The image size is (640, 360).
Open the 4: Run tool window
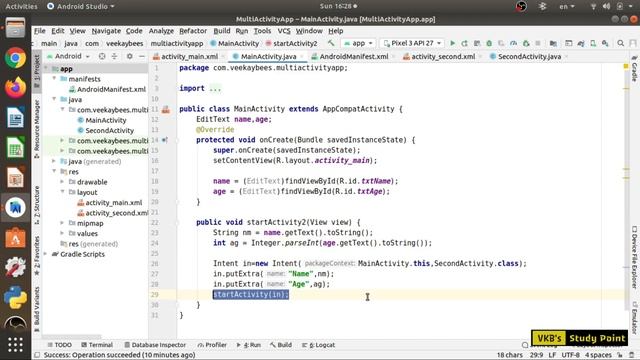coord(249,345)
